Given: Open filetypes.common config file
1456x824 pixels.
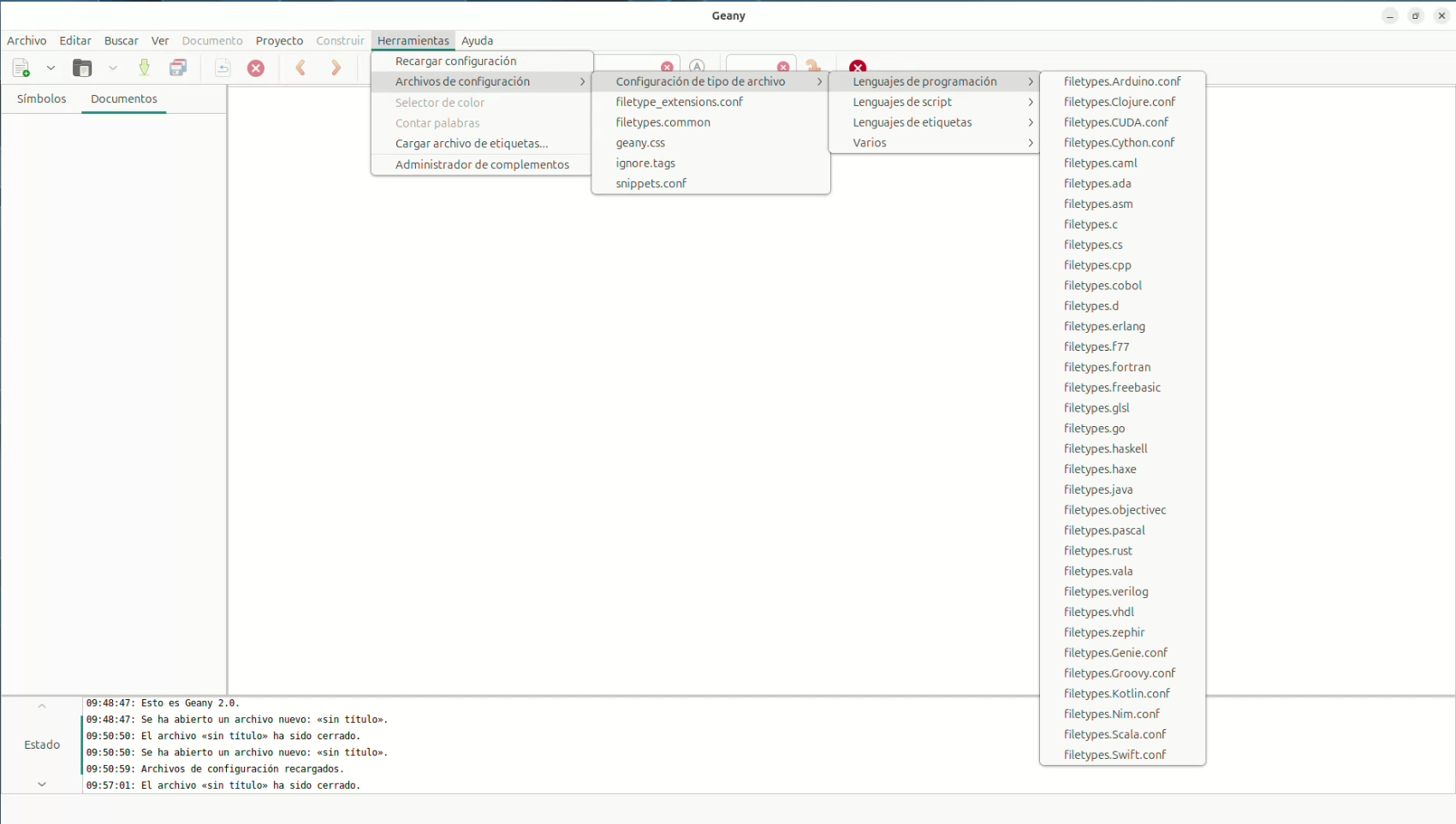Looking at the screenshot, I should tap(710, 122).
